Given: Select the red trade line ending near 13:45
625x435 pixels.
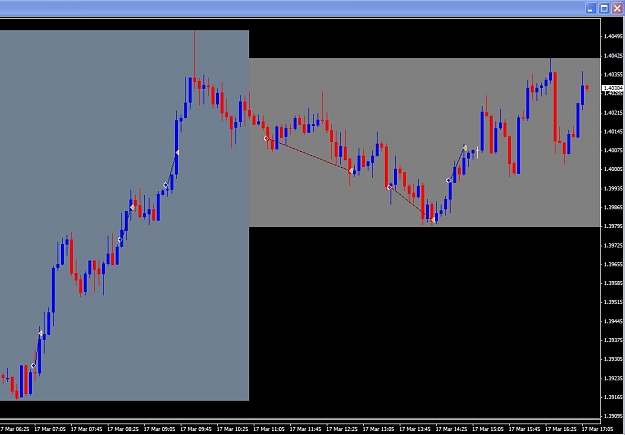Looking at the screenshot, I should (411, 203).
